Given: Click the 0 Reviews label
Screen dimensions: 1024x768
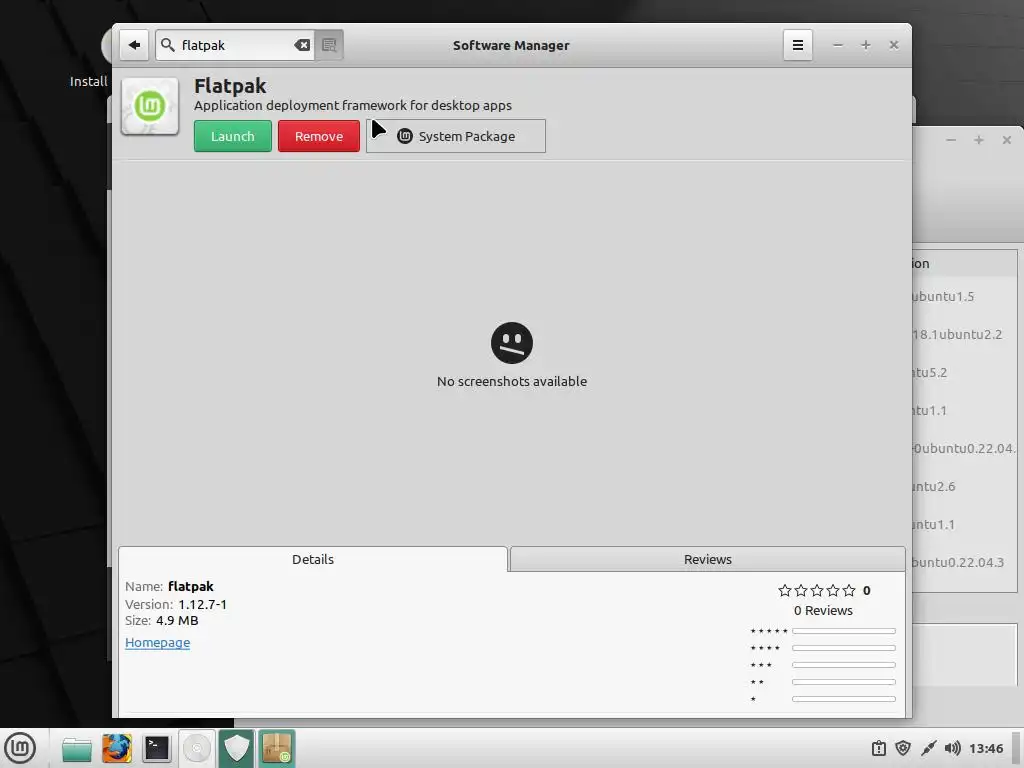Looking at the screenshot, I should point(823,611).
